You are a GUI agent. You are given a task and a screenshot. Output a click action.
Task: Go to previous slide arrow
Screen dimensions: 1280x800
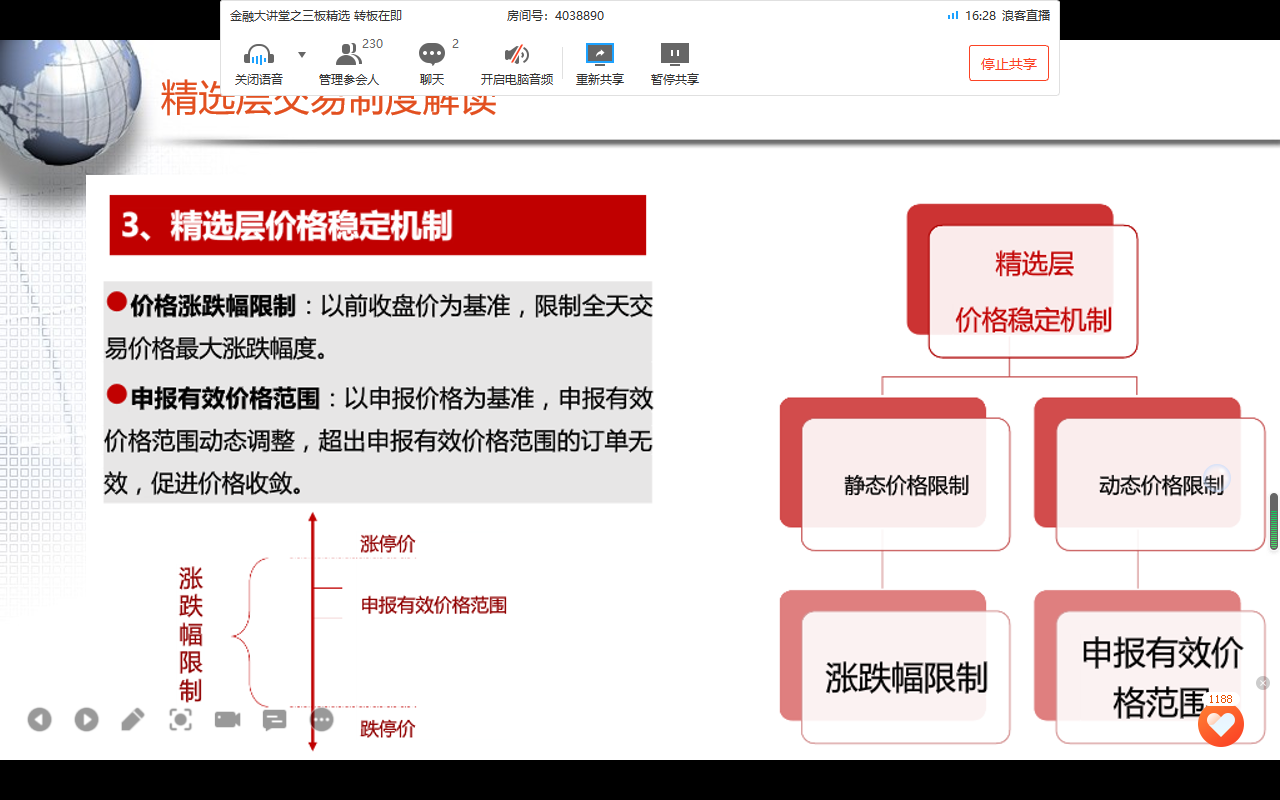39,719
